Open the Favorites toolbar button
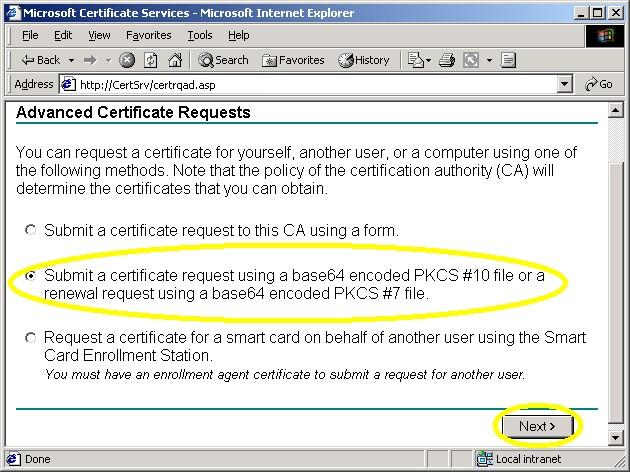This screenshot has width=630, height=472. coord(293,60)
